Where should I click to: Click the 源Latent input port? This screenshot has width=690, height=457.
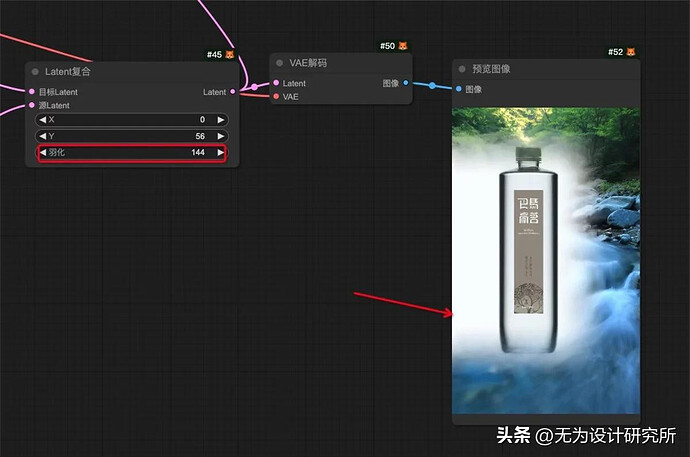click(x=32, y=105)
